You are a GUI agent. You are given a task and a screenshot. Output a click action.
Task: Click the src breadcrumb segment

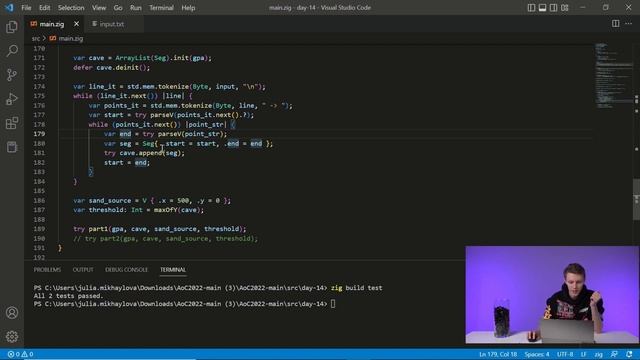point(36,38)
